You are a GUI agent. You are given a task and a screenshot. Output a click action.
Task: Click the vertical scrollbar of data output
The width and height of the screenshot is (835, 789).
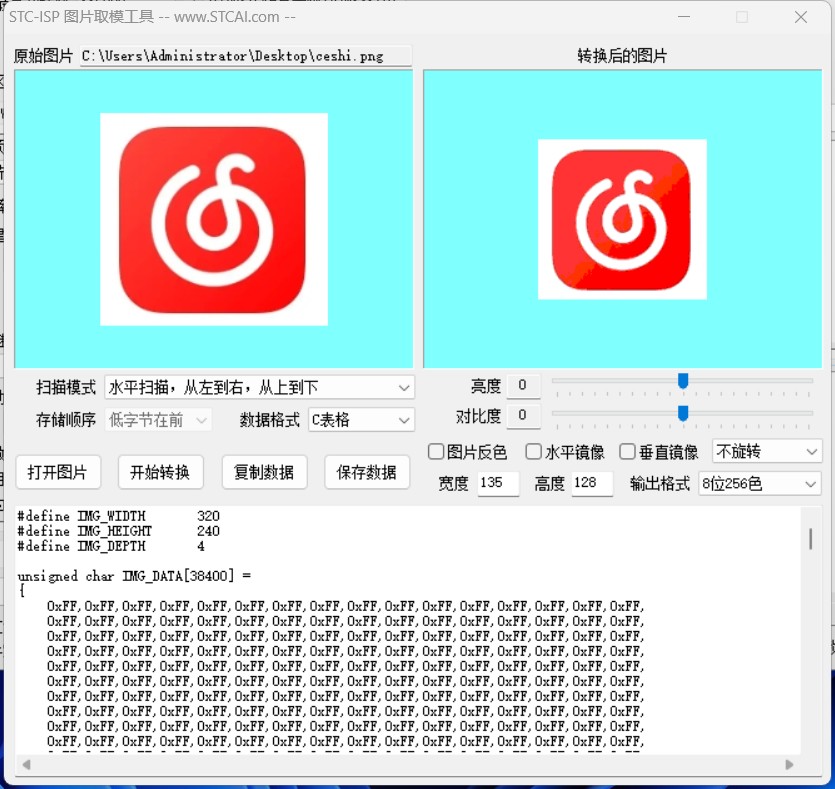click(810, 539)
